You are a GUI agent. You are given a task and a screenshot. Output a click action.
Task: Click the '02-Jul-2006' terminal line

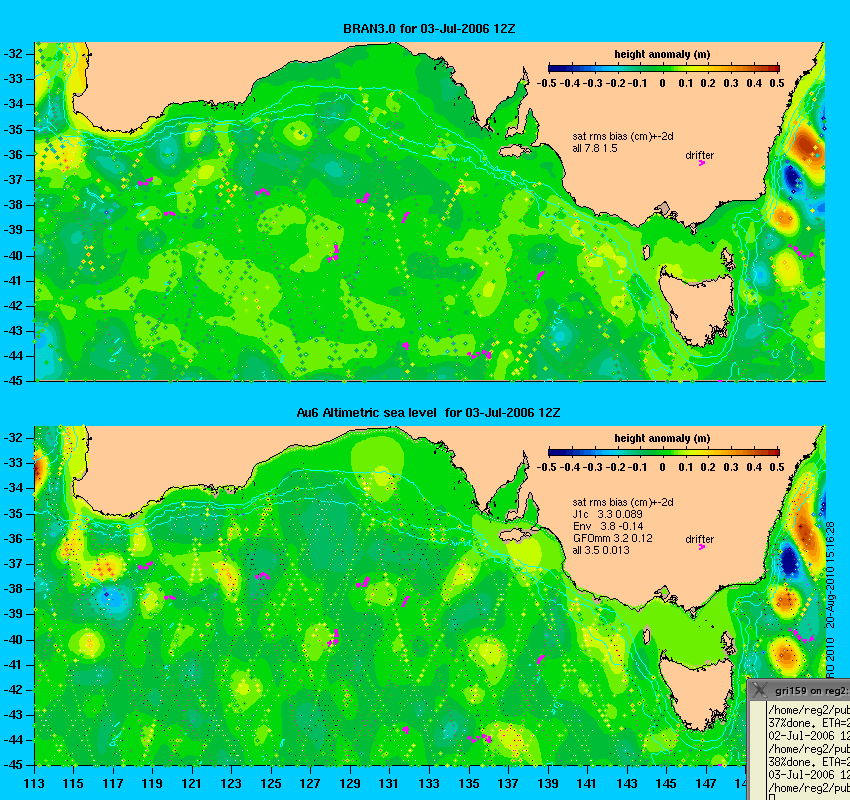click(x=809, y=736)
